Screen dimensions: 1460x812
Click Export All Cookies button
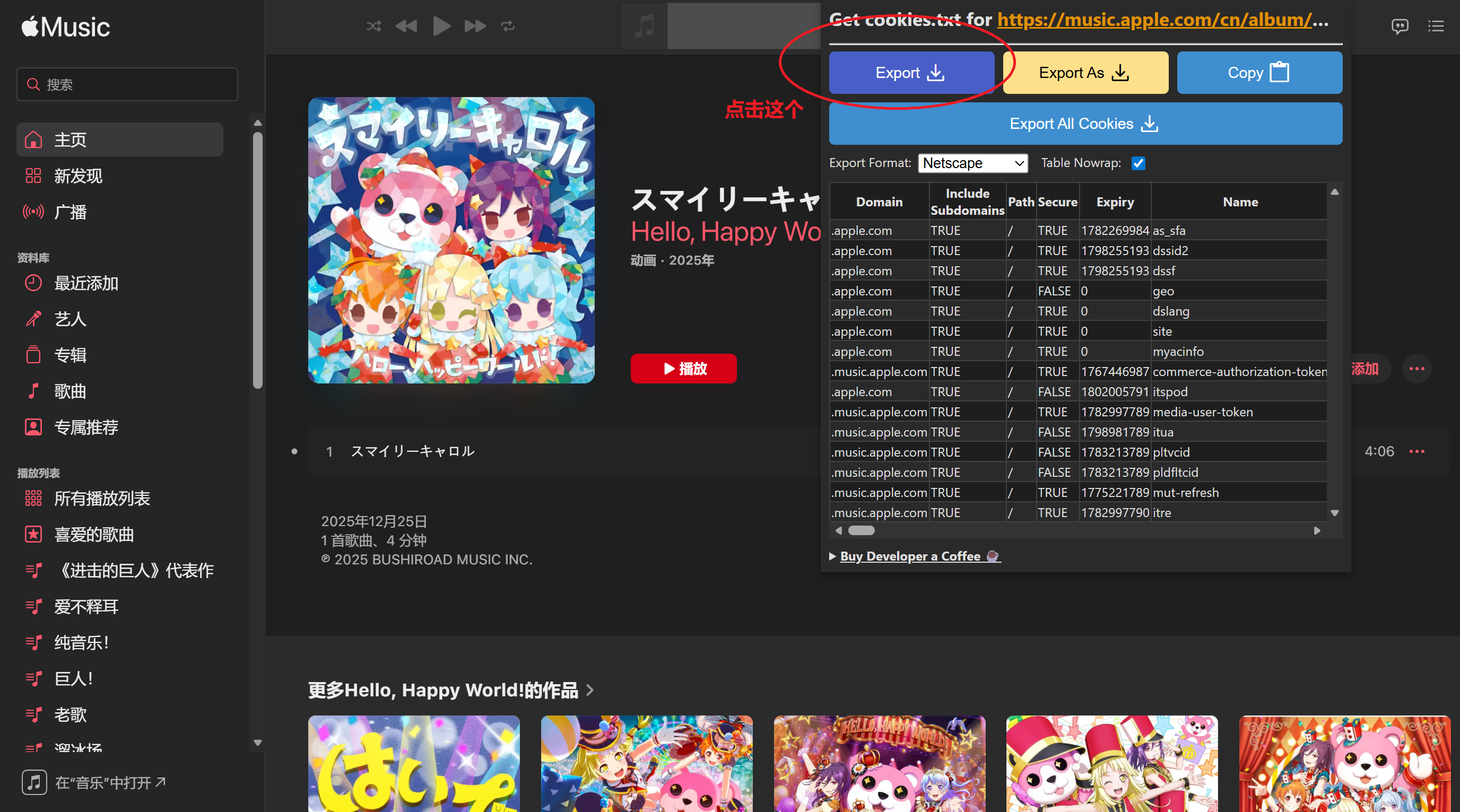click(x=1085, y=124)
